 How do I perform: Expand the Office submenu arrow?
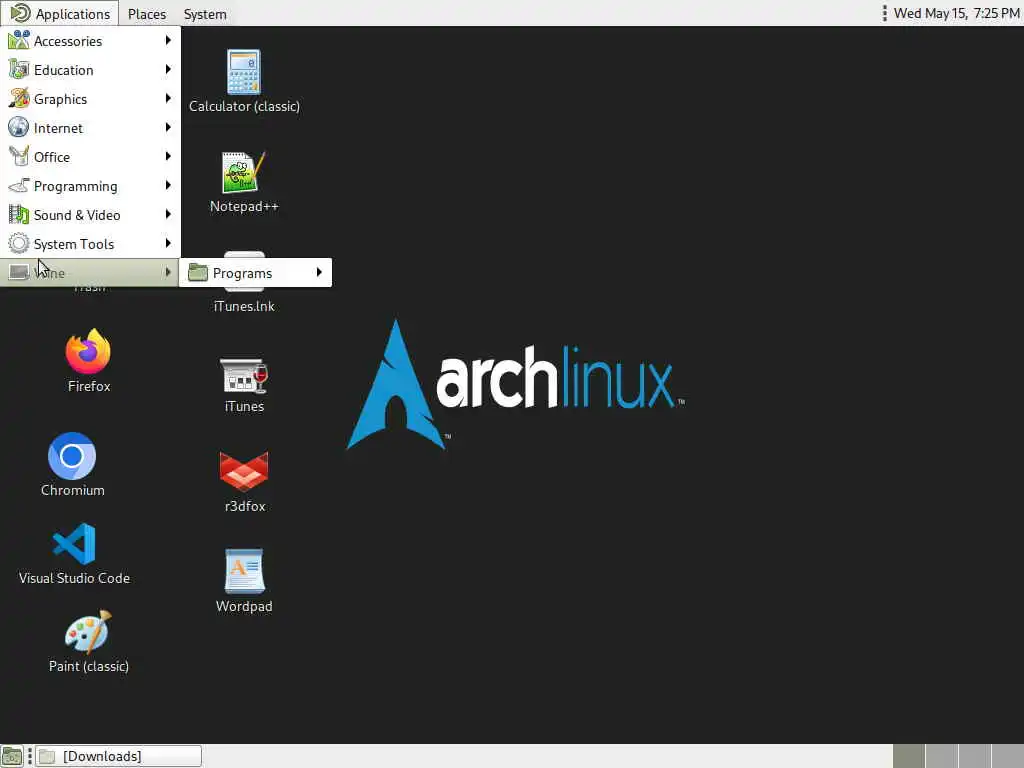pos(168,157)
